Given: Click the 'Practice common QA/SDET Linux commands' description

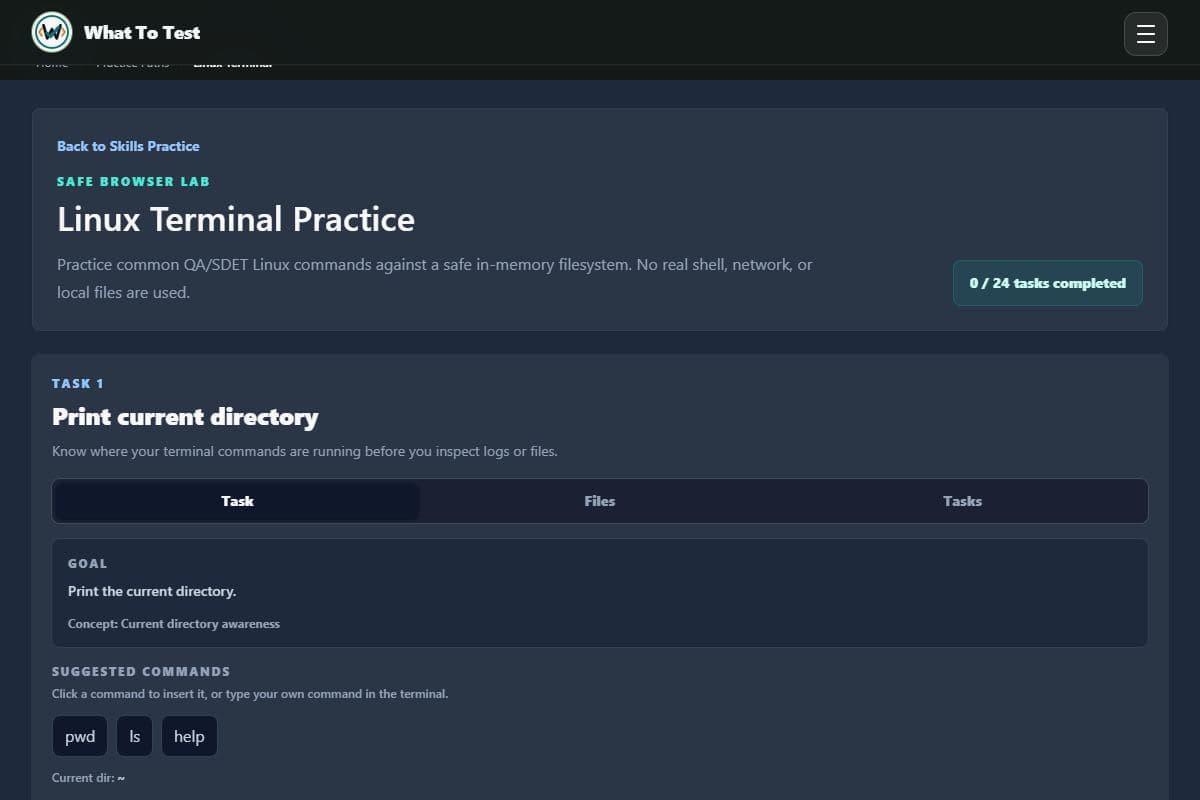Looking at the screenshot, I should 435,279.
